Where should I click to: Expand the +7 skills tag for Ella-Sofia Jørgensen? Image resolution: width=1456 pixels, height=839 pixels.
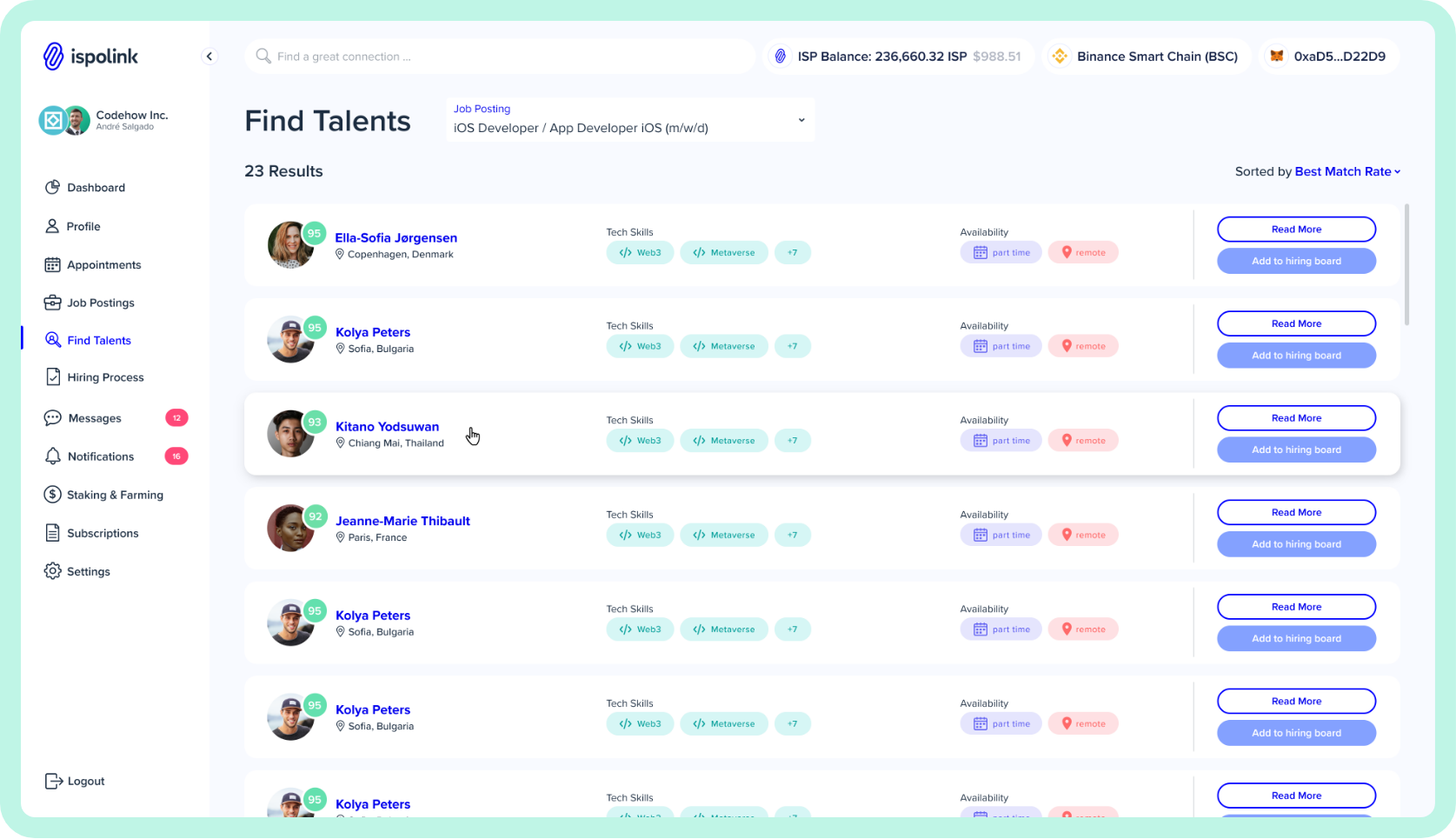click(792, 253)
